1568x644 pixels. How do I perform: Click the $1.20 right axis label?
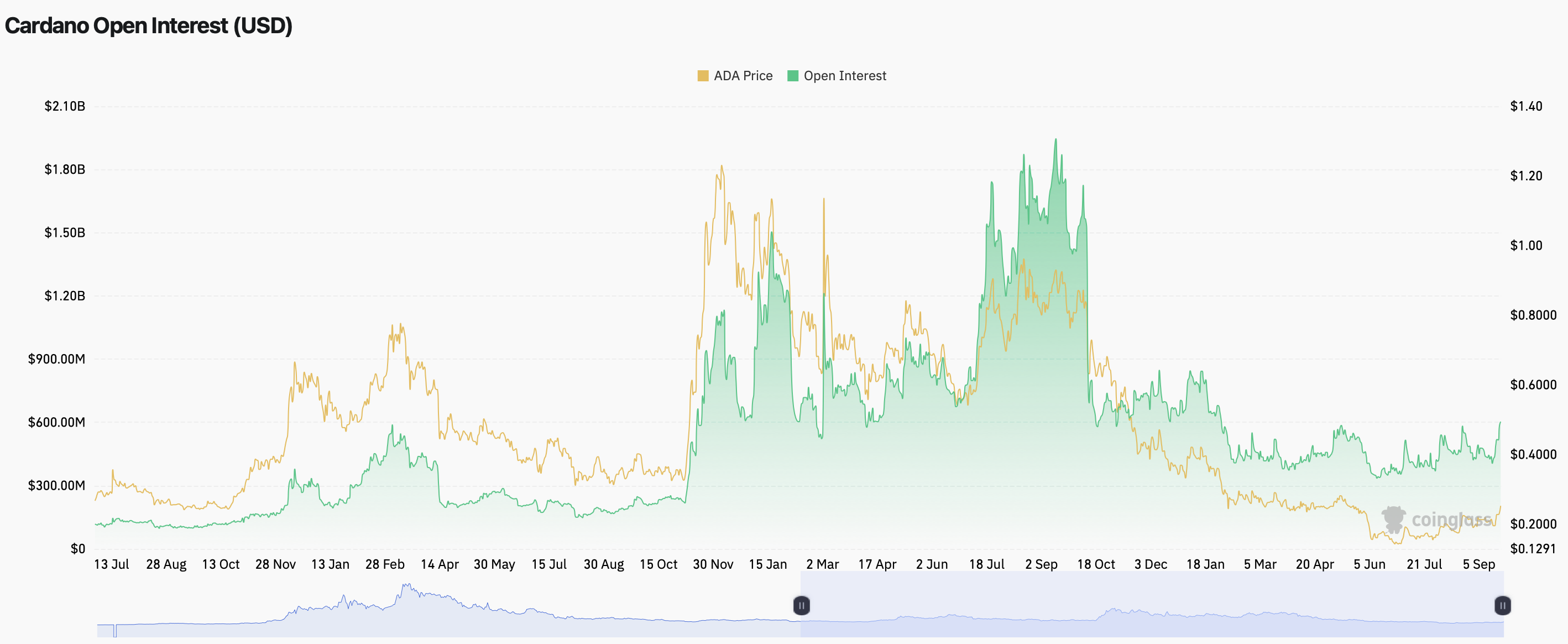[1526, 176]
